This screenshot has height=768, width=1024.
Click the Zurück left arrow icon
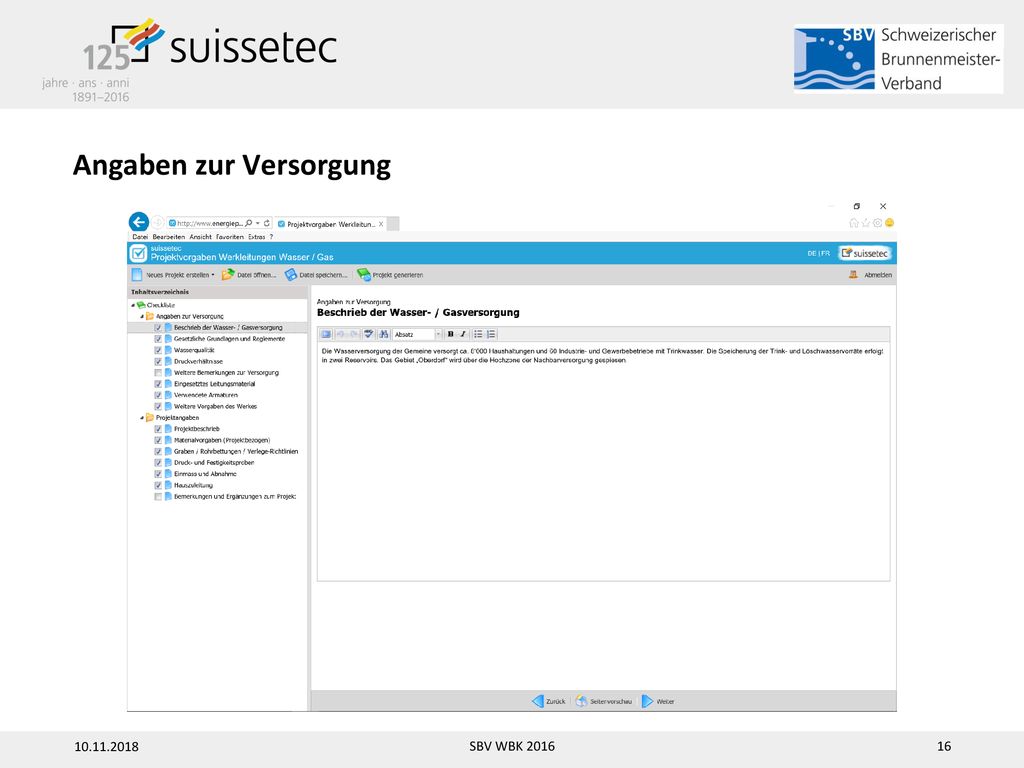point(537,701)
